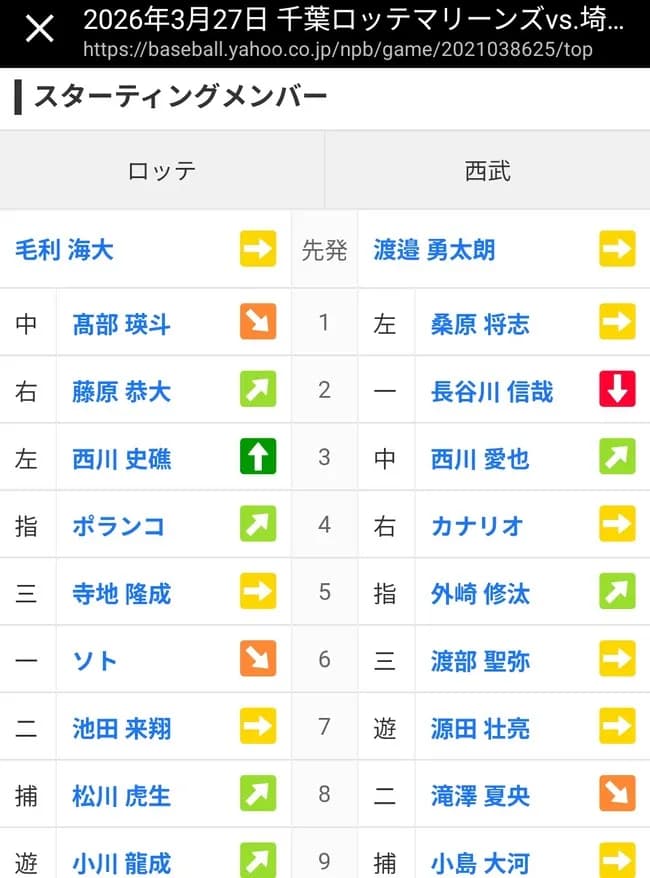The width and height of the screenshot is (650, 878).
Task: Click the orange arrow icon beside 滝澤 夏央
Action: [618, 795]
